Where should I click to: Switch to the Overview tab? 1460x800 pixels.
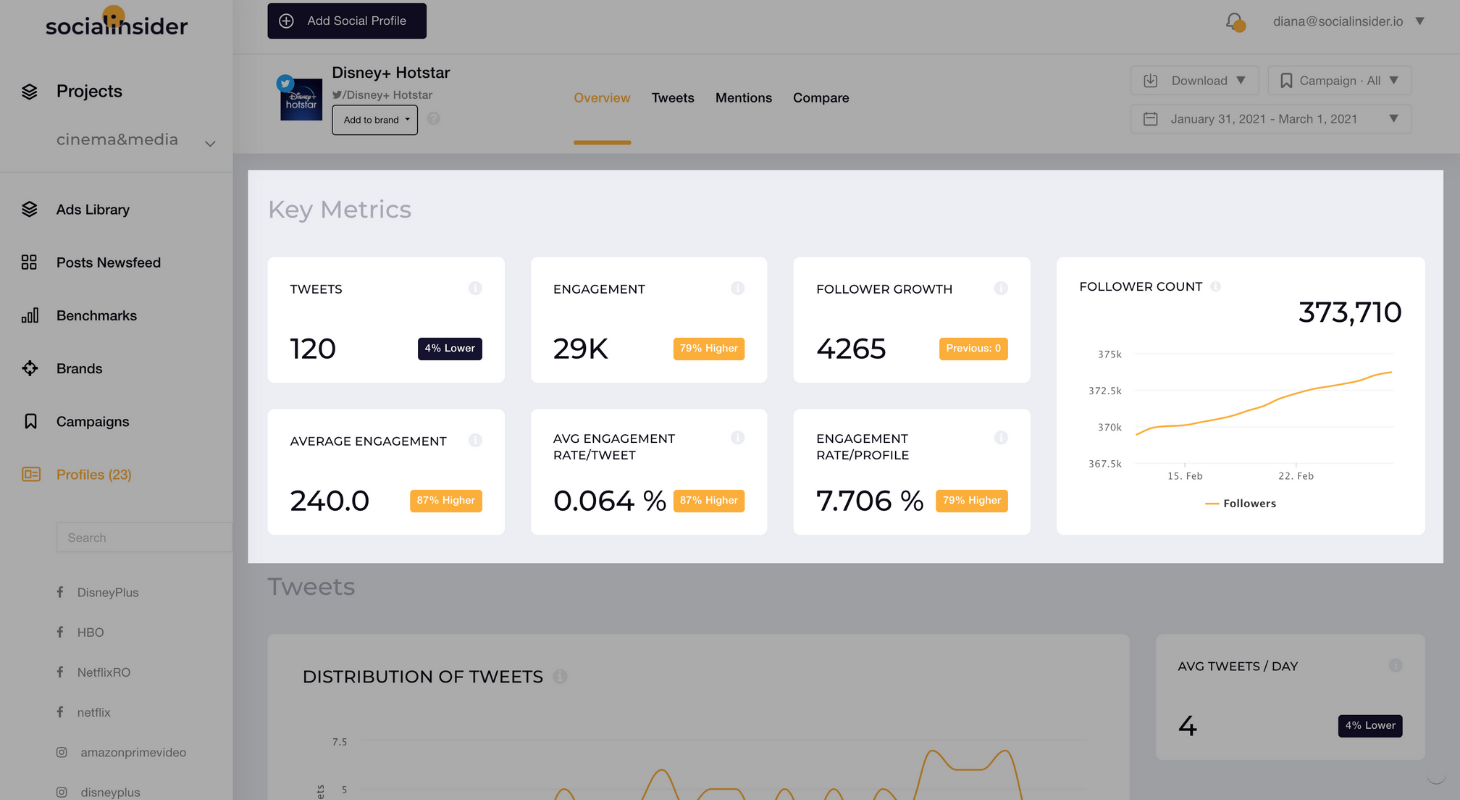602,98
